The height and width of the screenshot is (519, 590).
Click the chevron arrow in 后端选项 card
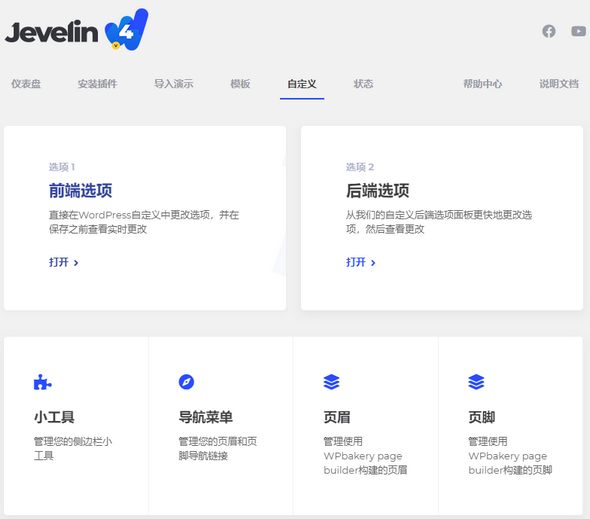(x=373, y=263)
